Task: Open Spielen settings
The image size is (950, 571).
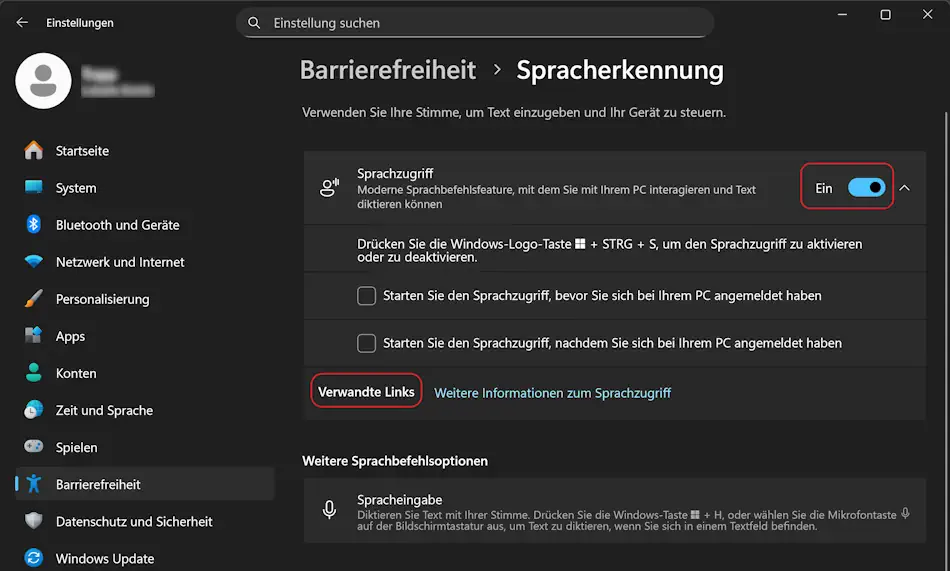Action: 145,447
